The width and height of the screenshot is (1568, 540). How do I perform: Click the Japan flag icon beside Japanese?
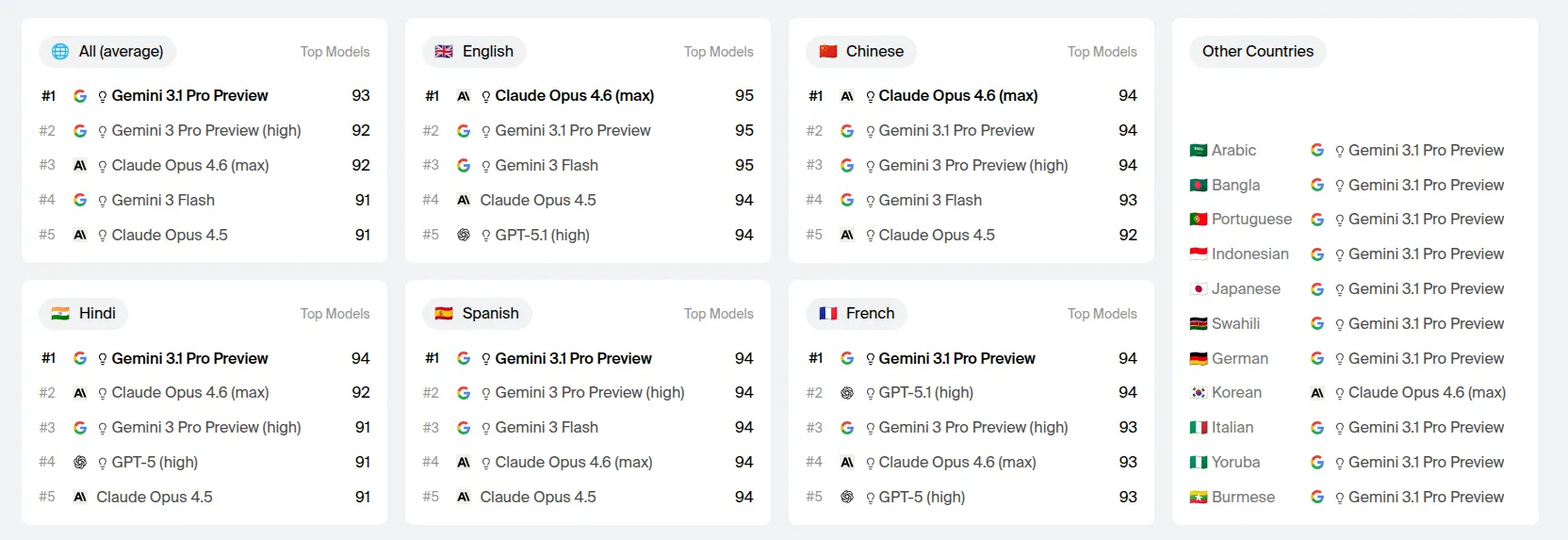pos(1199,288)
